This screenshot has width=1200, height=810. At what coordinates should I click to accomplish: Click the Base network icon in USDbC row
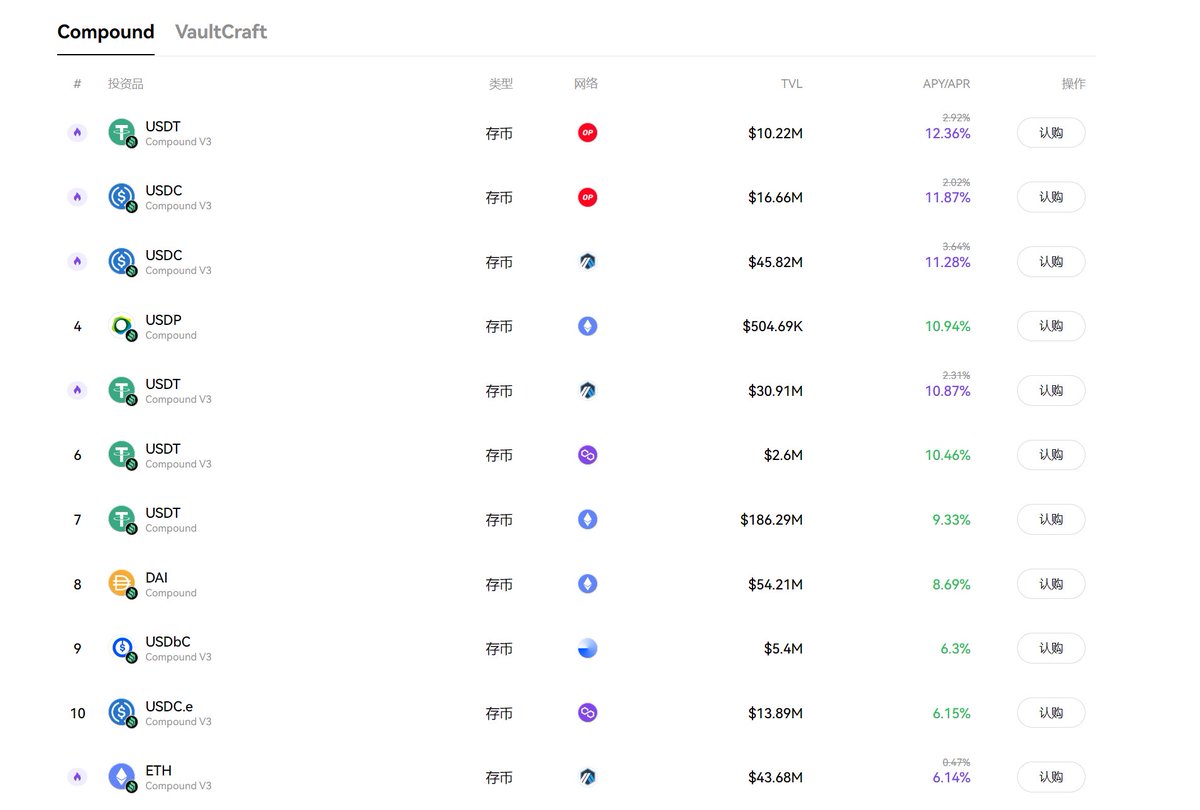(588, 649)
